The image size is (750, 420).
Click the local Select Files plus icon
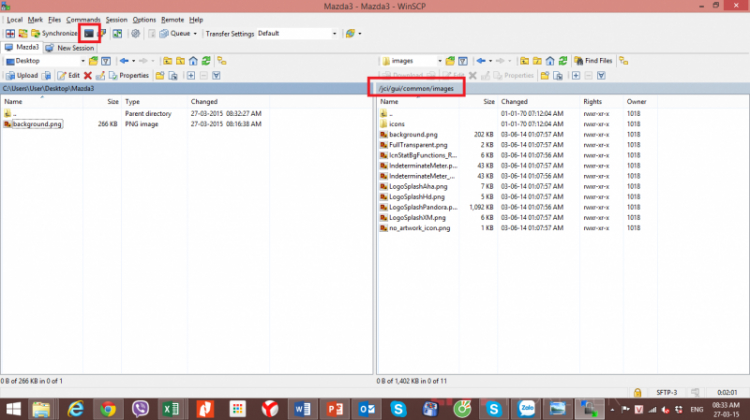(191, 76)
